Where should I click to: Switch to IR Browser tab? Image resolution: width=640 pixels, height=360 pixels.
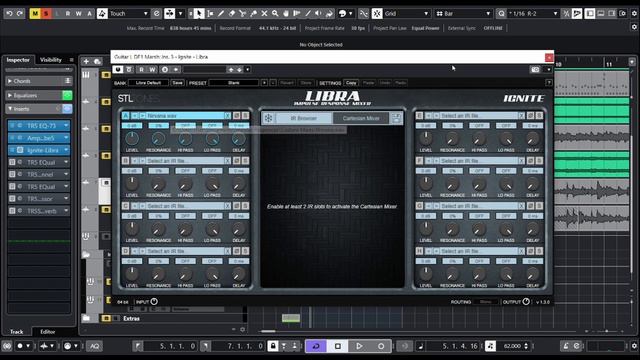[304, 118]
